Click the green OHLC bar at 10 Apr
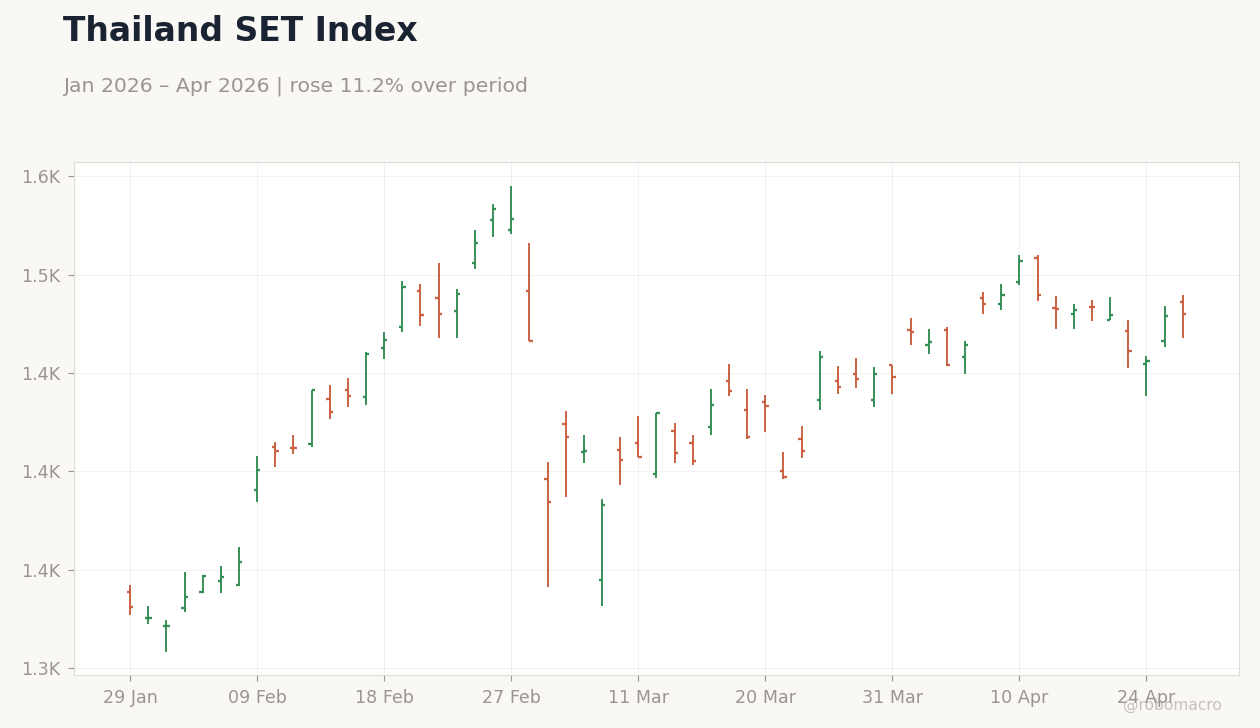This screenshot has height=728, width=1260. click(x=1019, y=270)
